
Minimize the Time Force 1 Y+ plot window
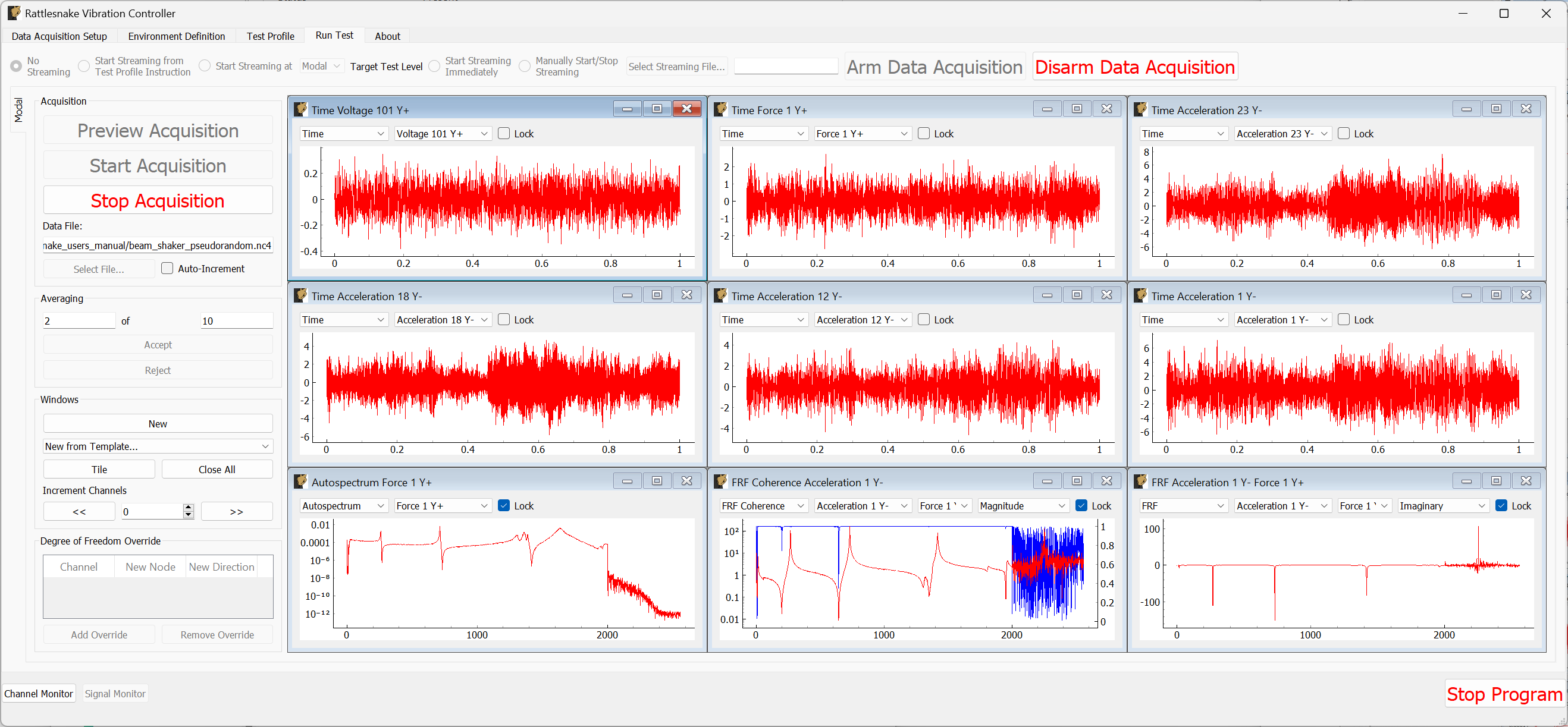1048,108
